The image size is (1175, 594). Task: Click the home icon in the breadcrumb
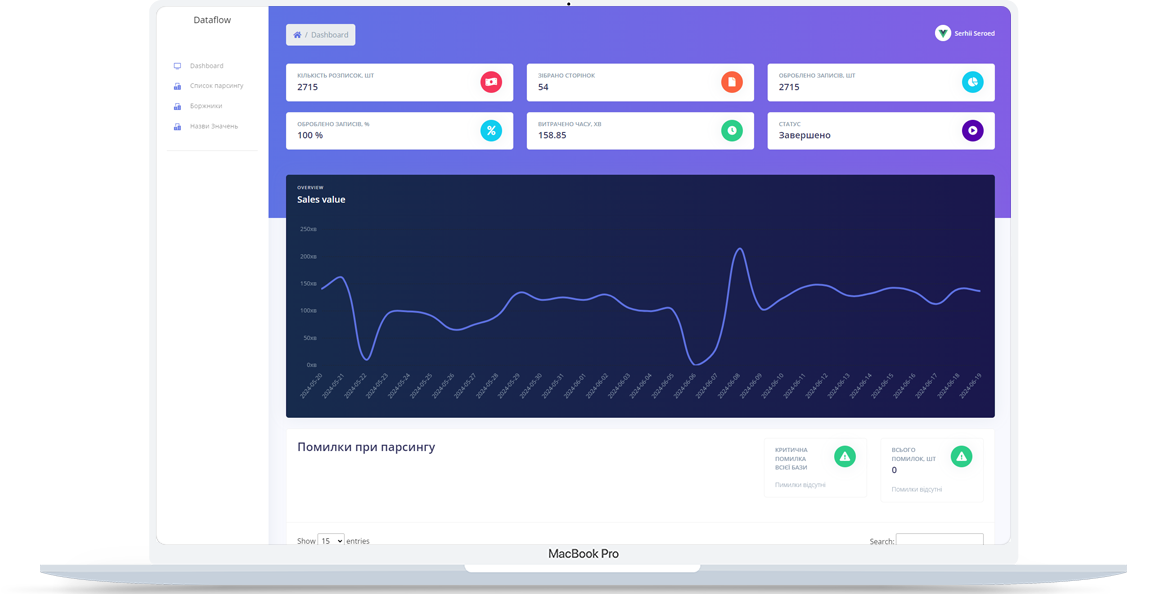tap(297, 35)
